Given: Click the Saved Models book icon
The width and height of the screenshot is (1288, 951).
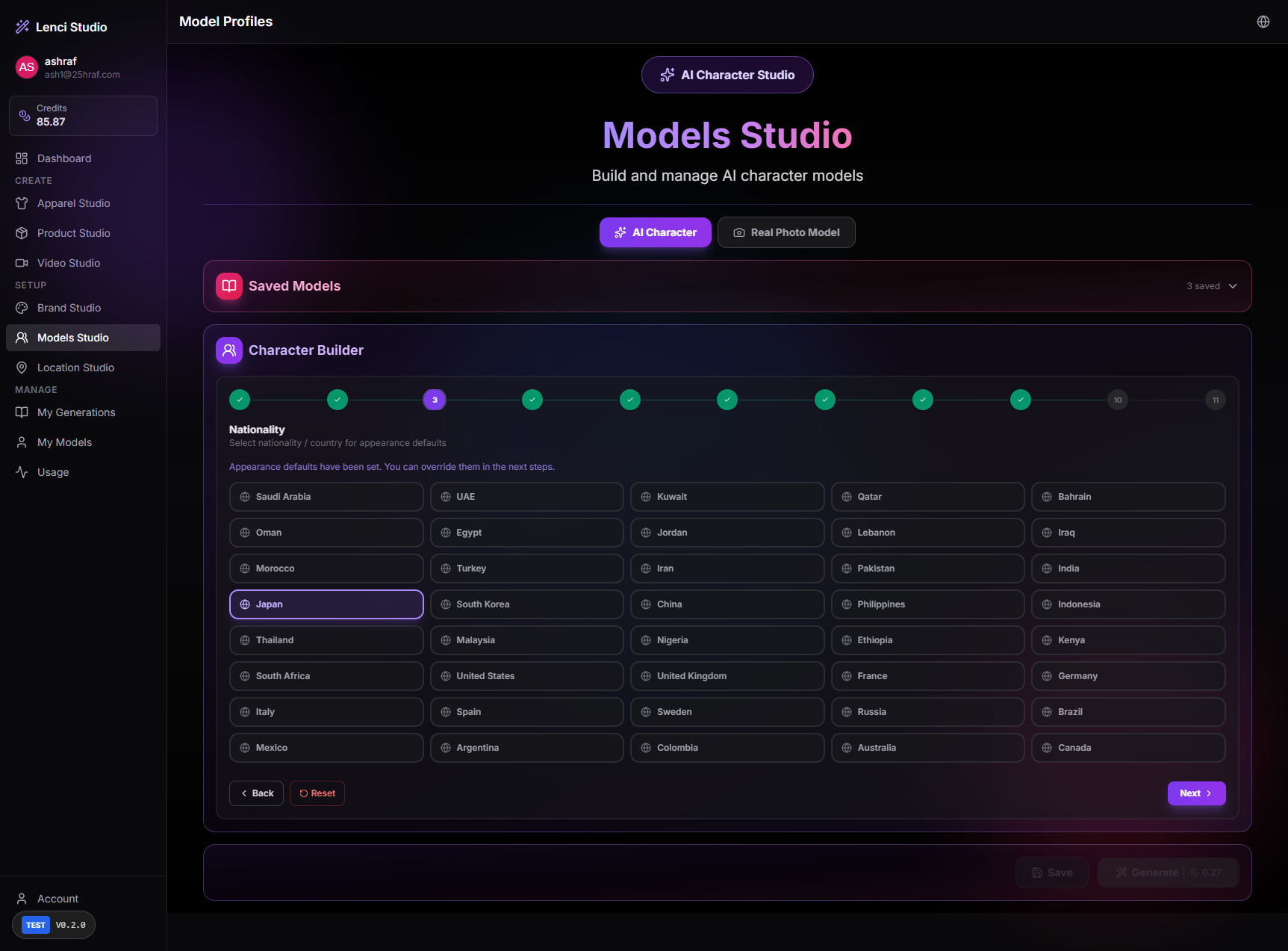Looking at the screenshot, I should click(x=229, y=286).
